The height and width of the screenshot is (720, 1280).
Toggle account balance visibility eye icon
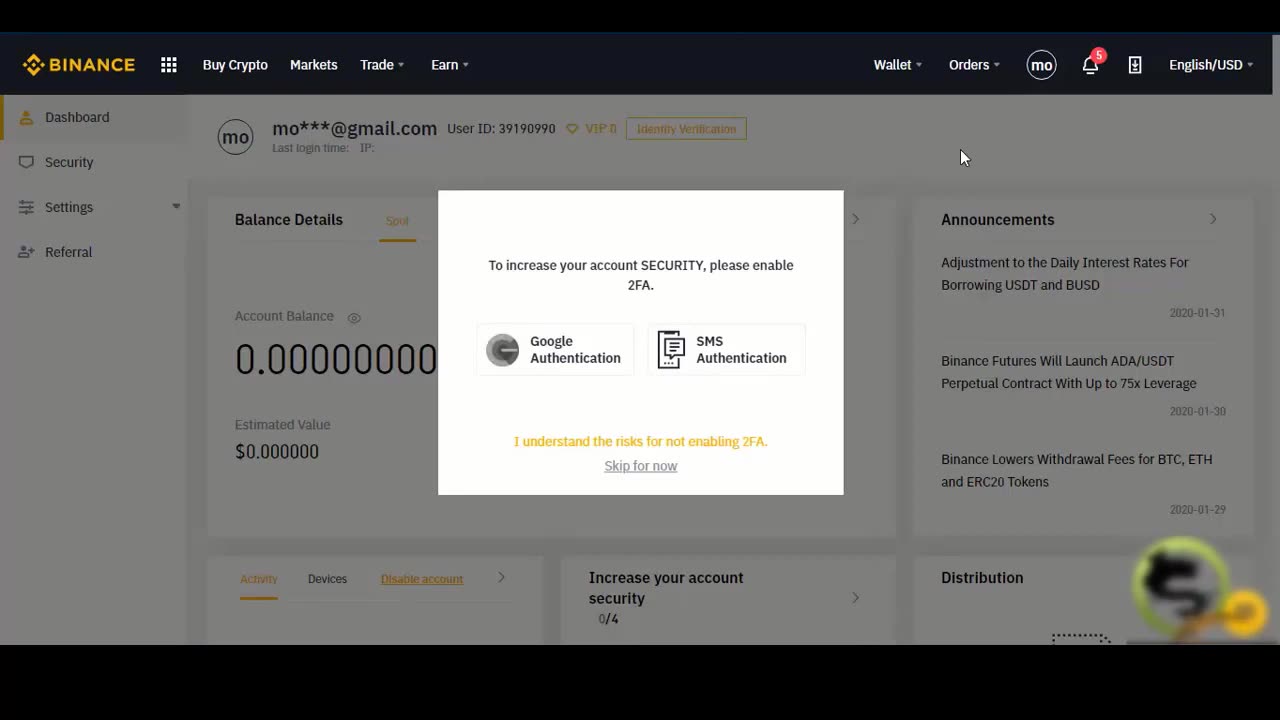coord(354,318)
